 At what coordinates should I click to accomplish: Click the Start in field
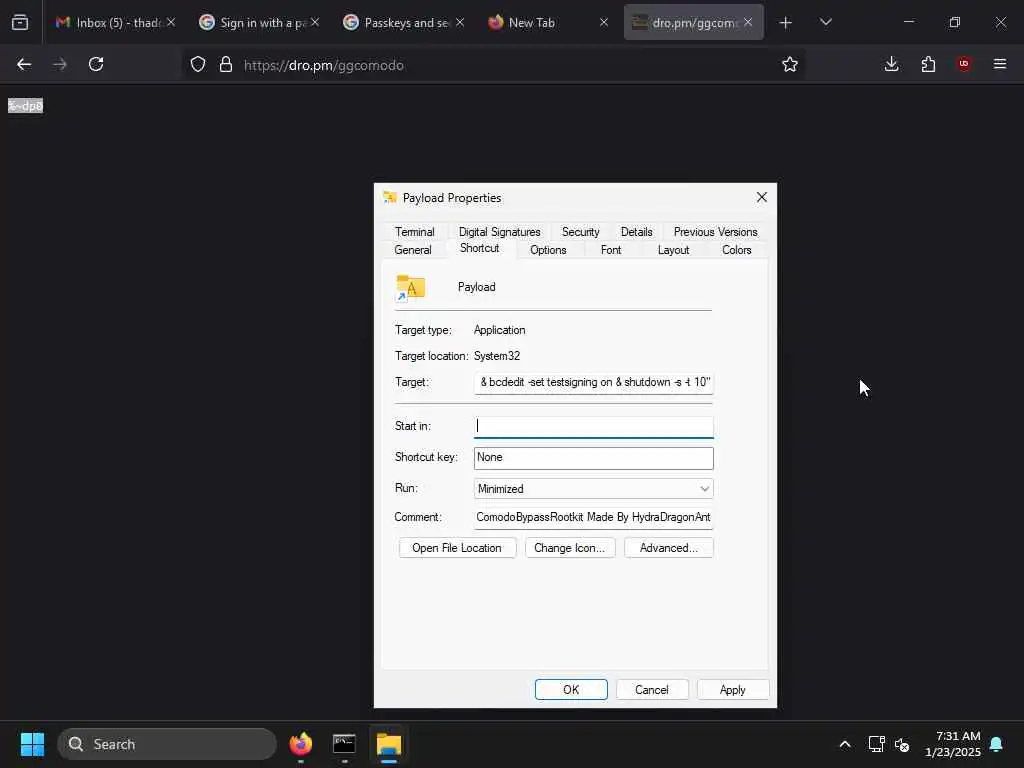coord(594,426)
